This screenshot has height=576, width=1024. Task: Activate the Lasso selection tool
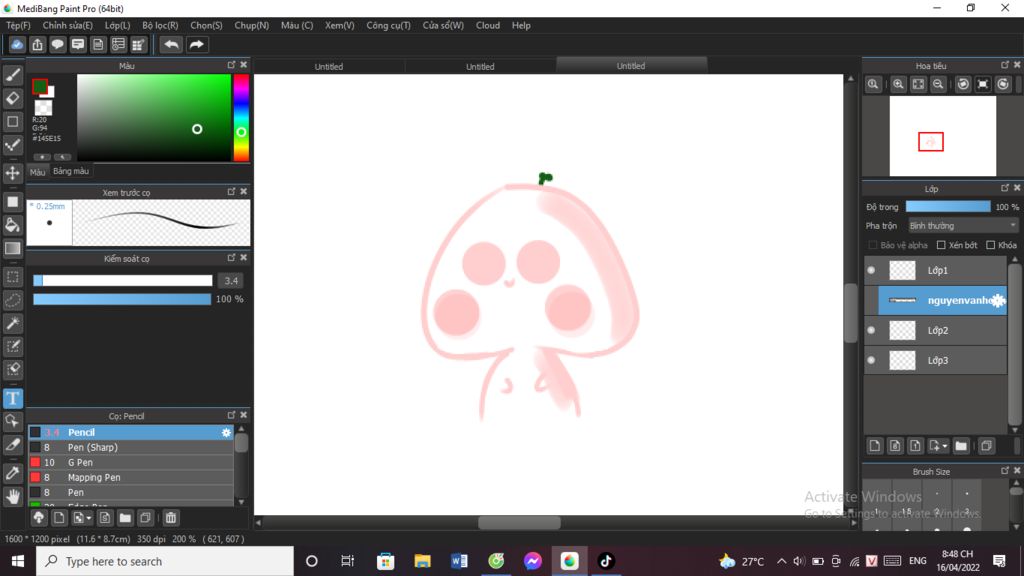[x=12, y=300]
